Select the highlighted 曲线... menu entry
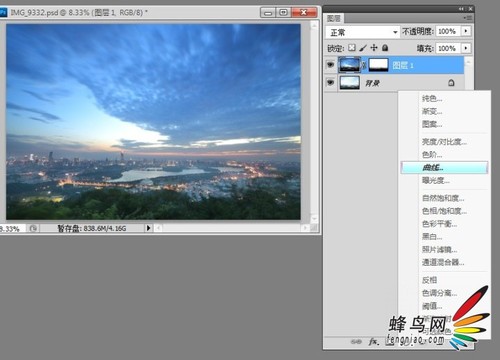 pyautogui.click(x=444, y=168)
